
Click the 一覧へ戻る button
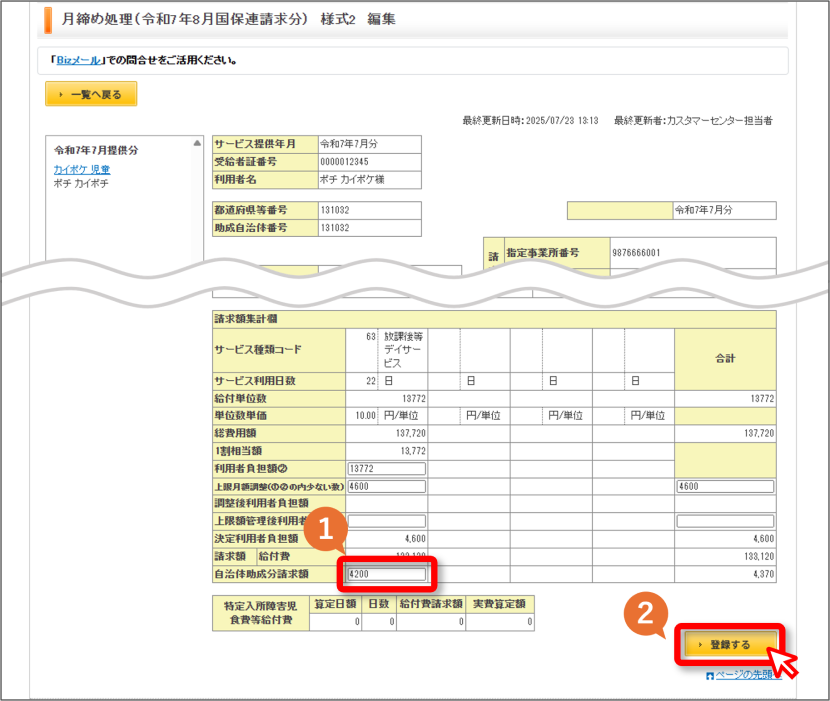coord(91,94)
